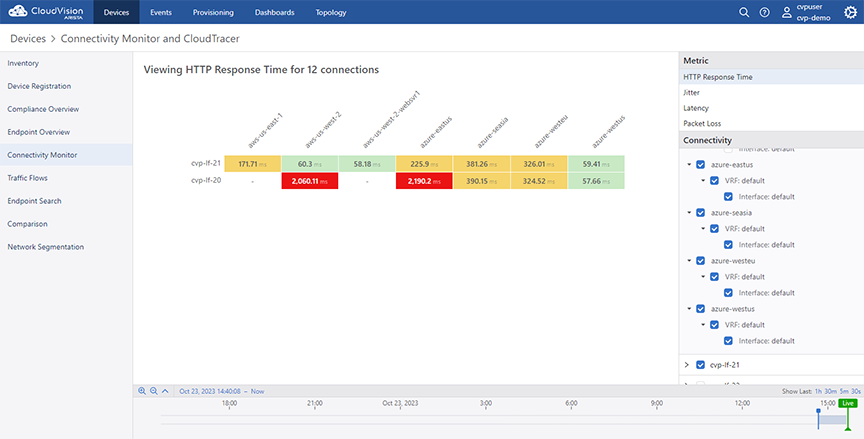Click the 171.71 ms heatmap cell
Image resolution: width=864 pixels, height=439 pixels.
click(252, 164)
